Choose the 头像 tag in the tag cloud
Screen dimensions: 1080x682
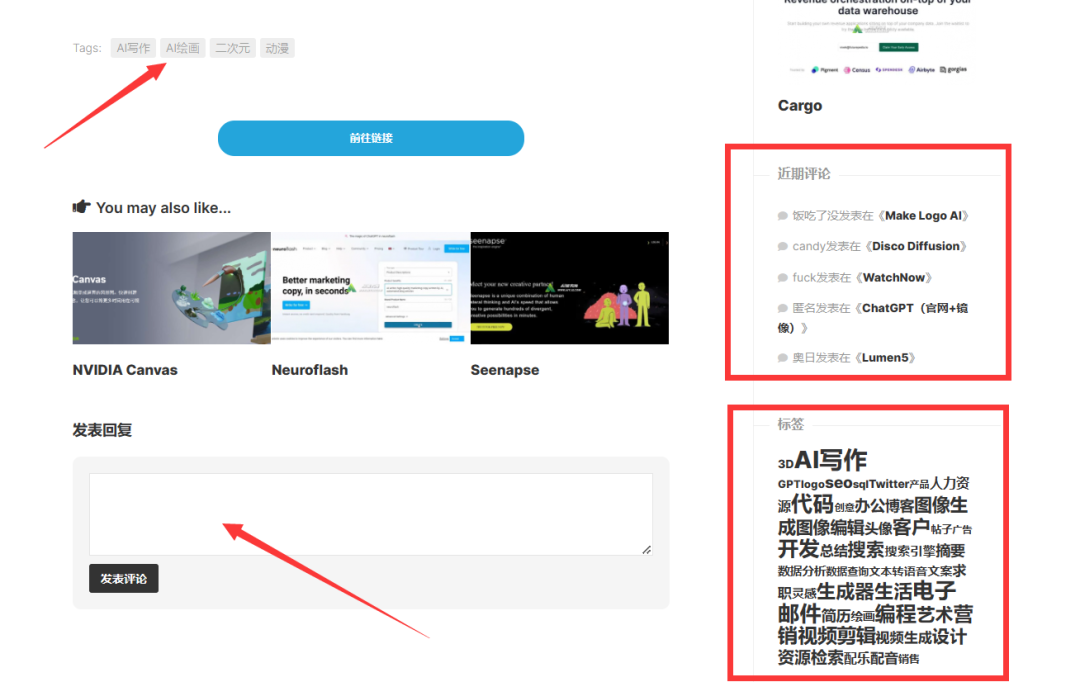click(x=878, y=528)
